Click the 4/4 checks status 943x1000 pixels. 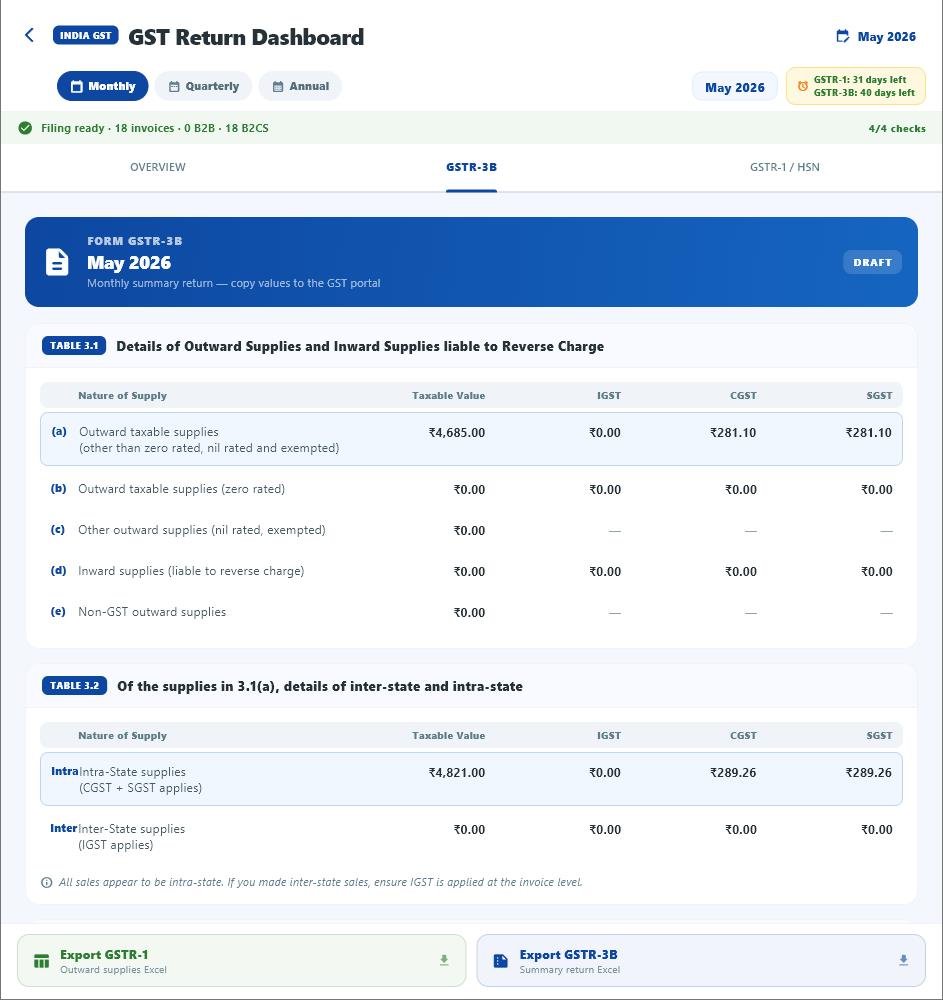click(x=896, y=128)
